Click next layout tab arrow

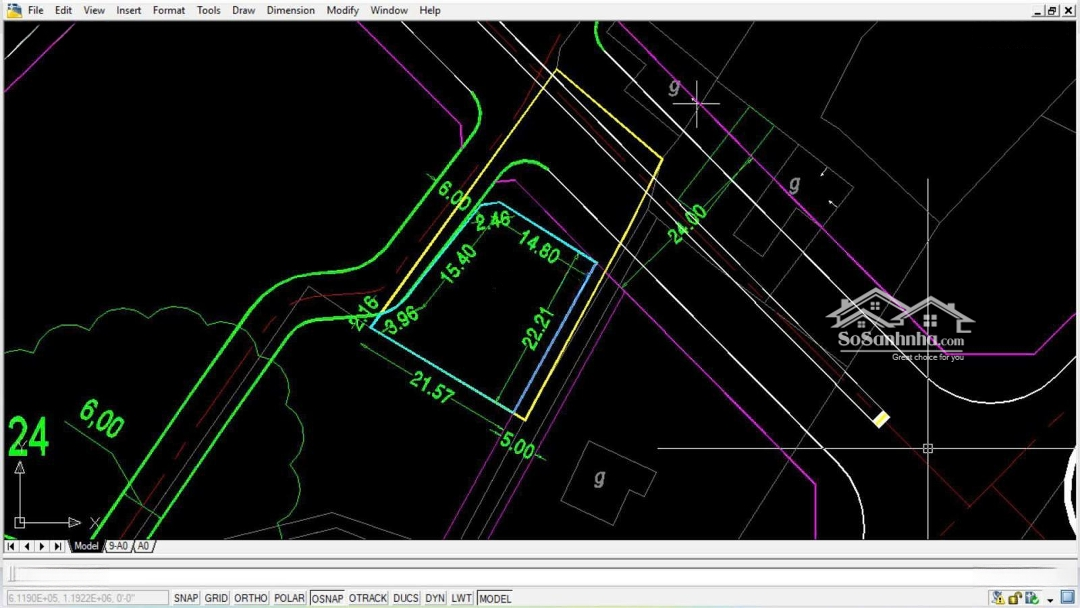coord(42,546)
